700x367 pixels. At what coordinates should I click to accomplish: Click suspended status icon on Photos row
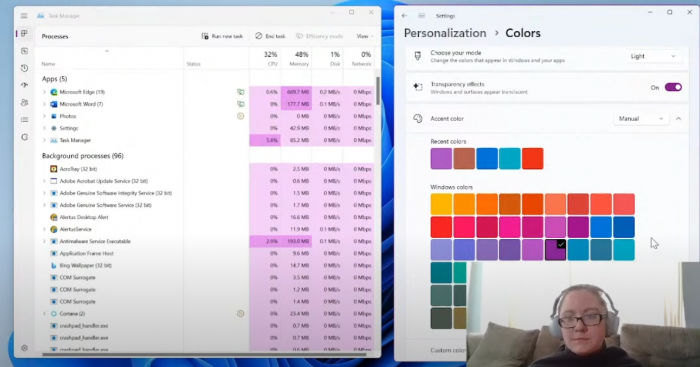241,116
